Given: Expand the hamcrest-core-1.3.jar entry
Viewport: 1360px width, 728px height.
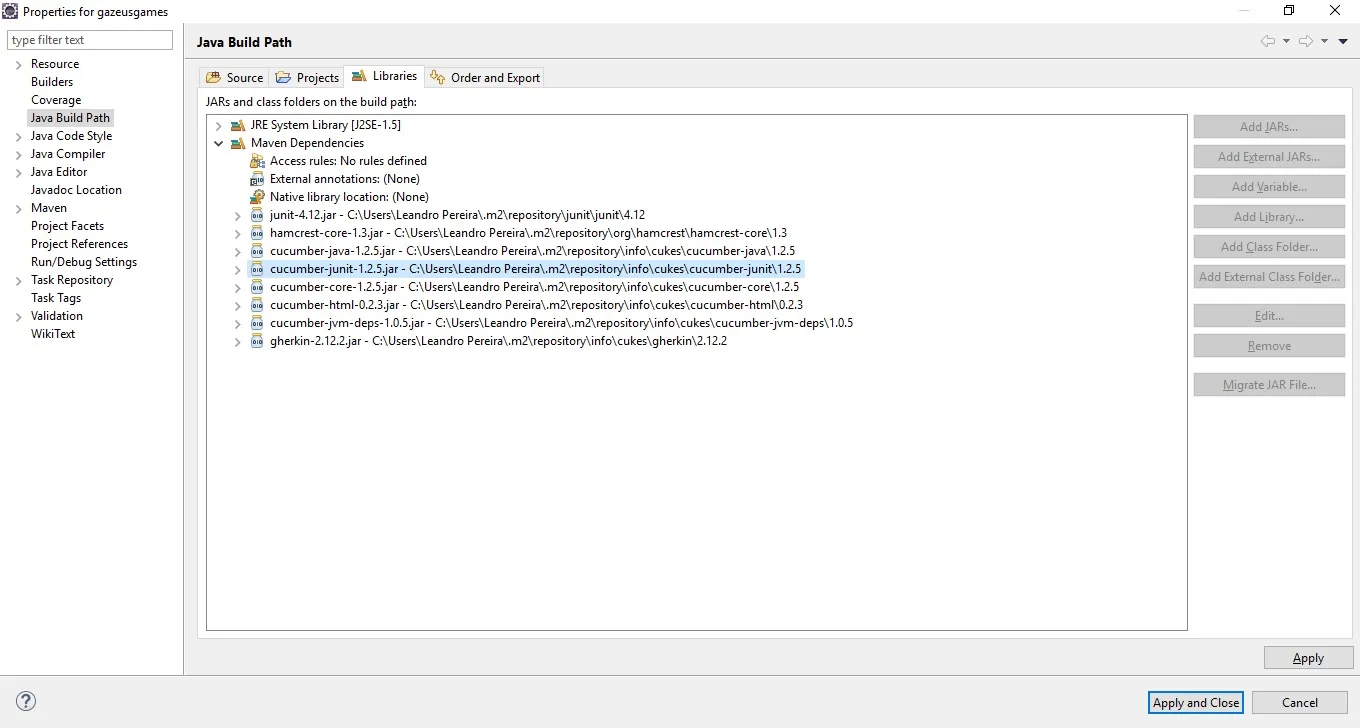Looking at the screenshot, I should pos(238,233).
